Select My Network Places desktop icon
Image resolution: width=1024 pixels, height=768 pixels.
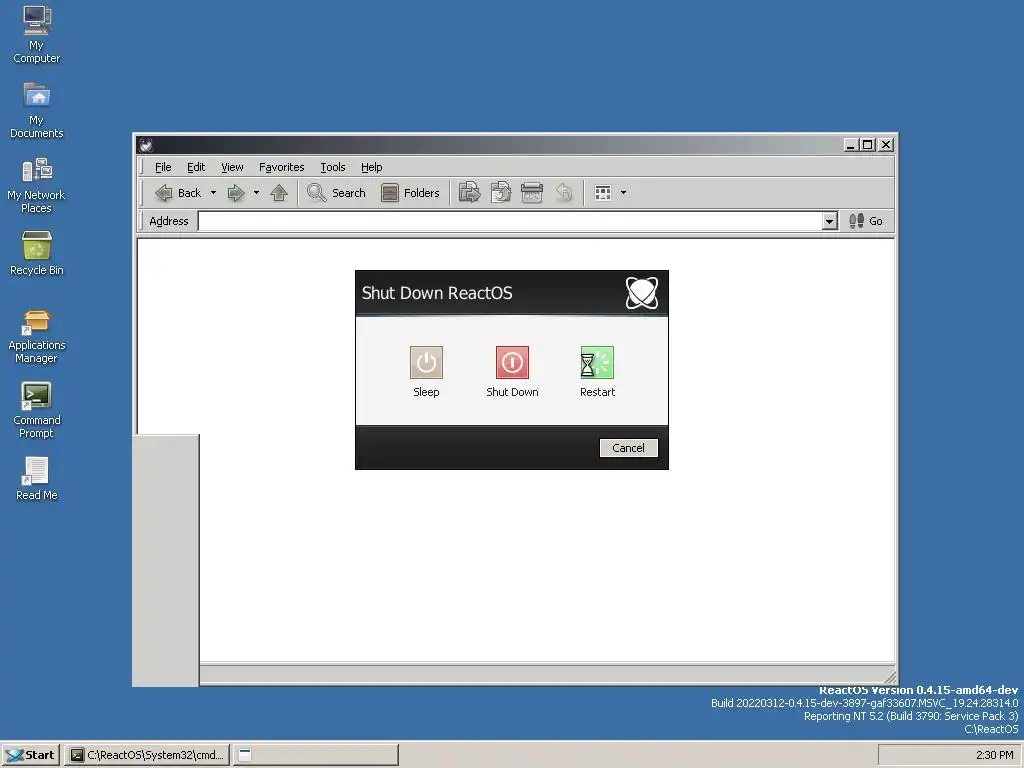tap(37, 185)
